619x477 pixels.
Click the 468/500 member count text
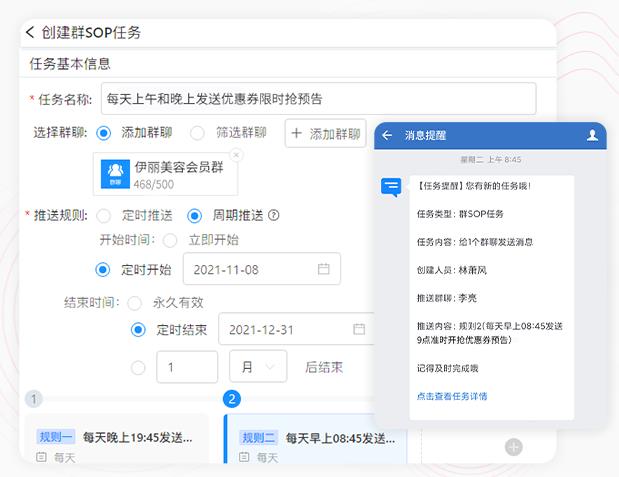(x=154, y=184)
